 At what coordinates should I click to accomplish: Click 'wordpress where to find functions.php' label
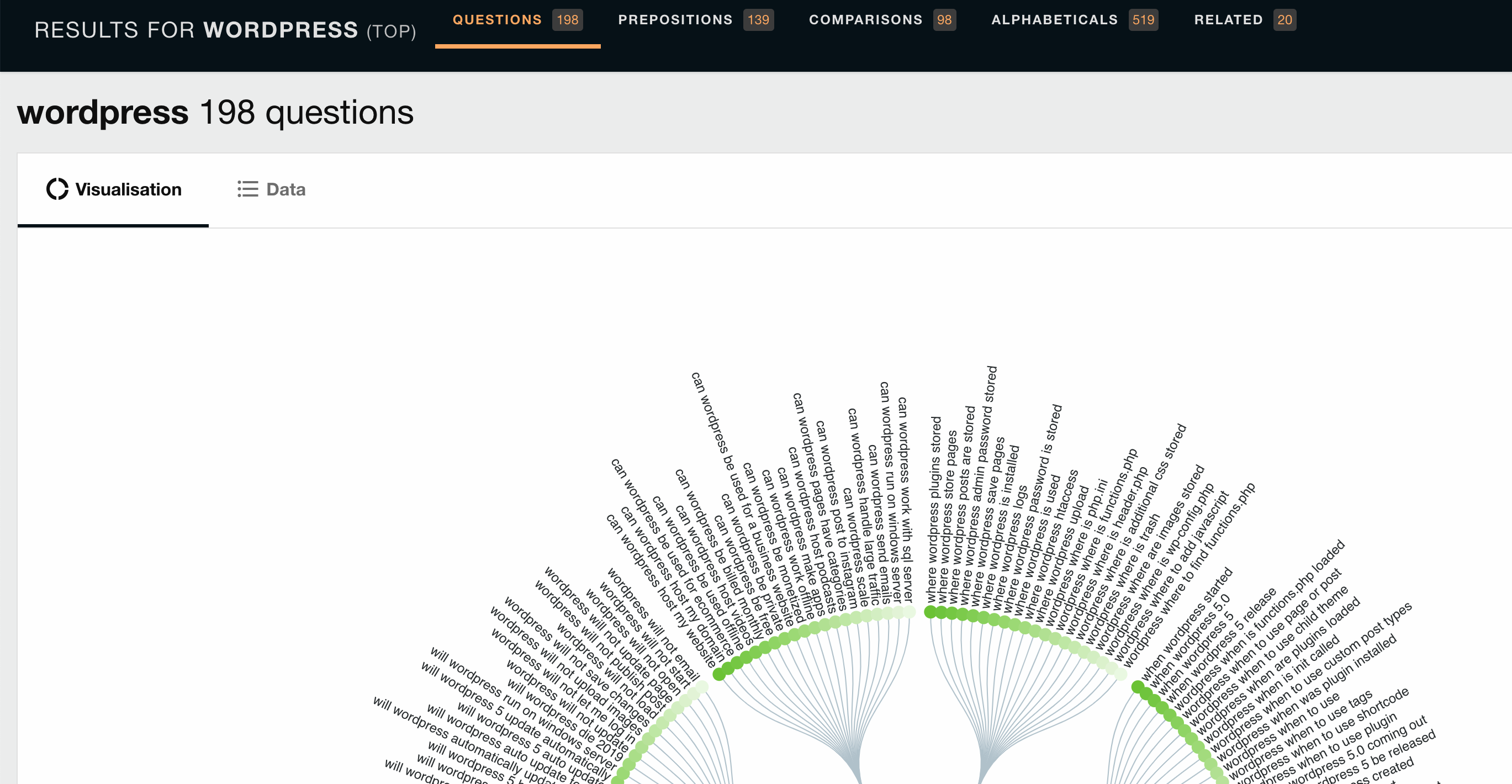[1189, 575]
